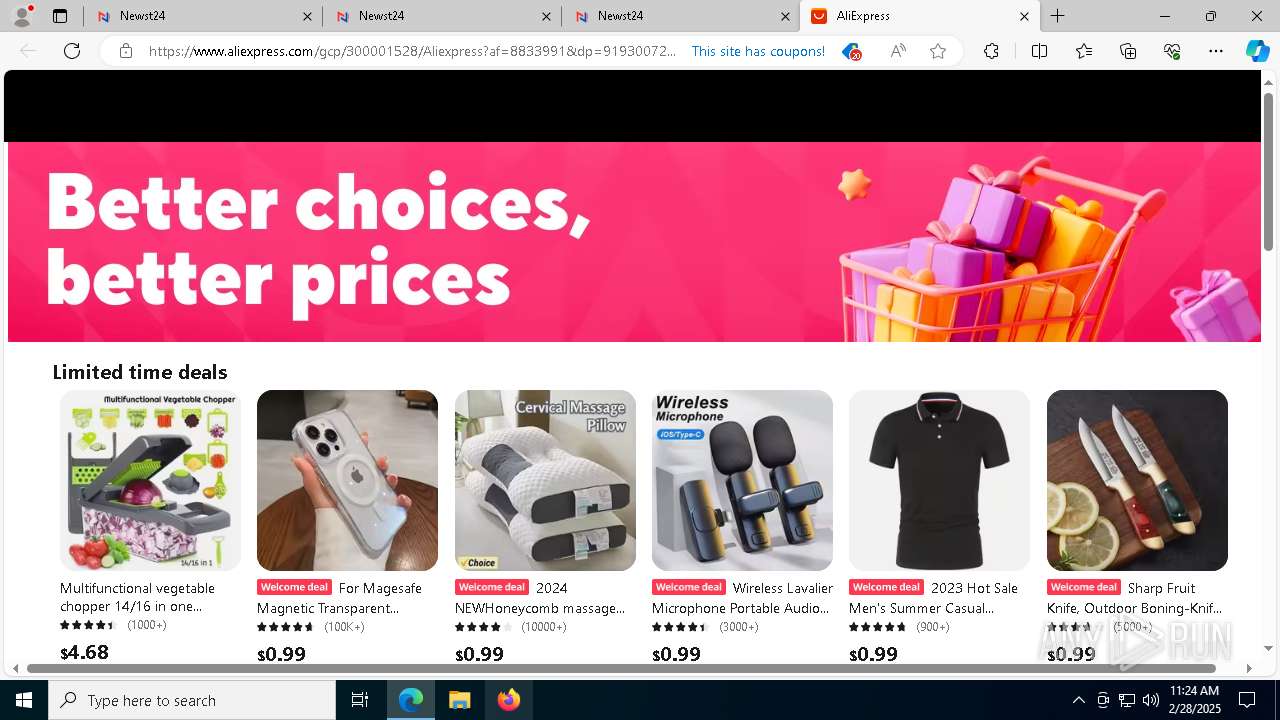
Task: Open Extensions puzzle icon
Action: [991, 51]
